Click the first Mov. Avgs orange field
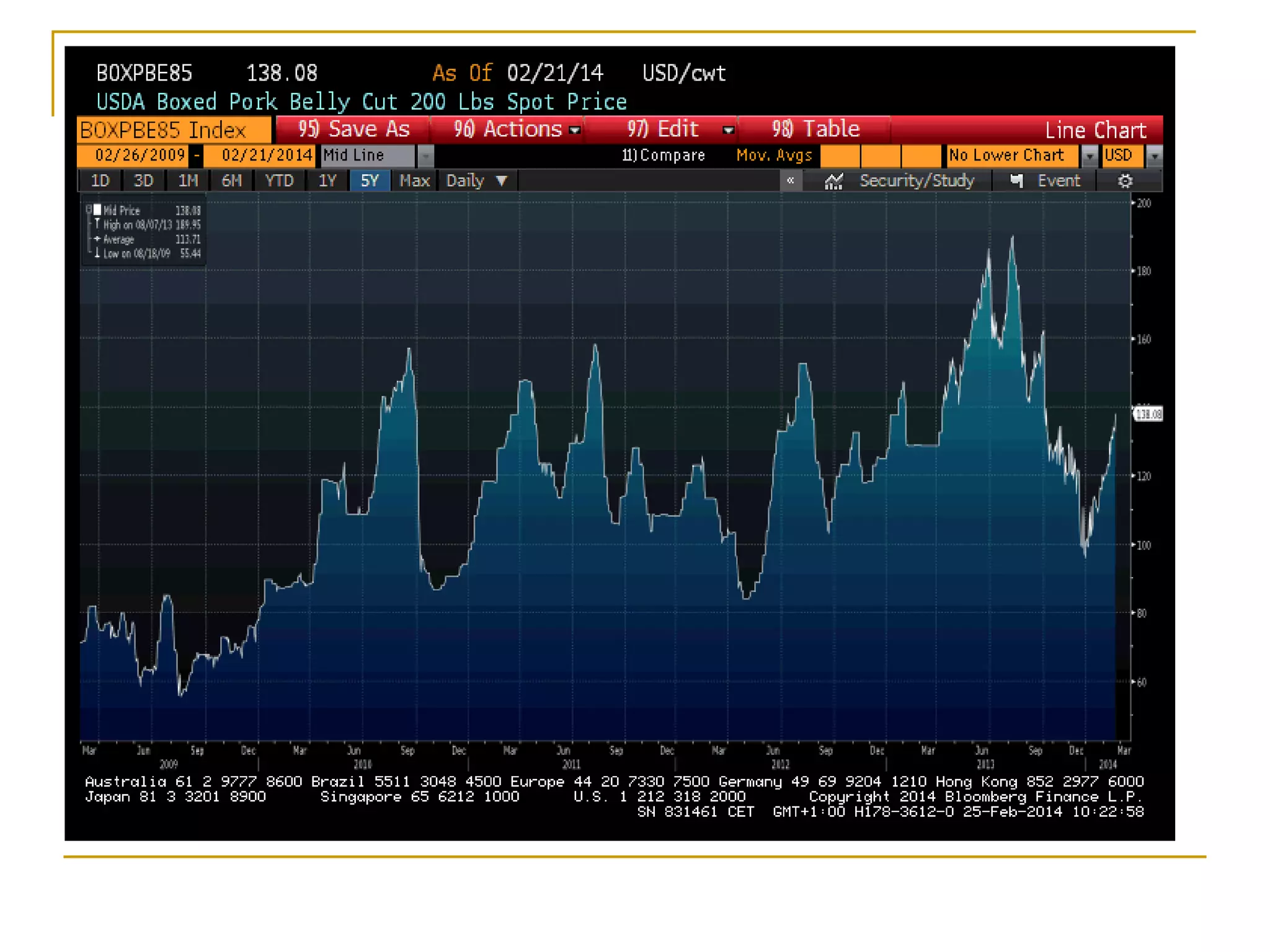The height and width of the screenshot is (952, 1270). [x=840, y=156]
